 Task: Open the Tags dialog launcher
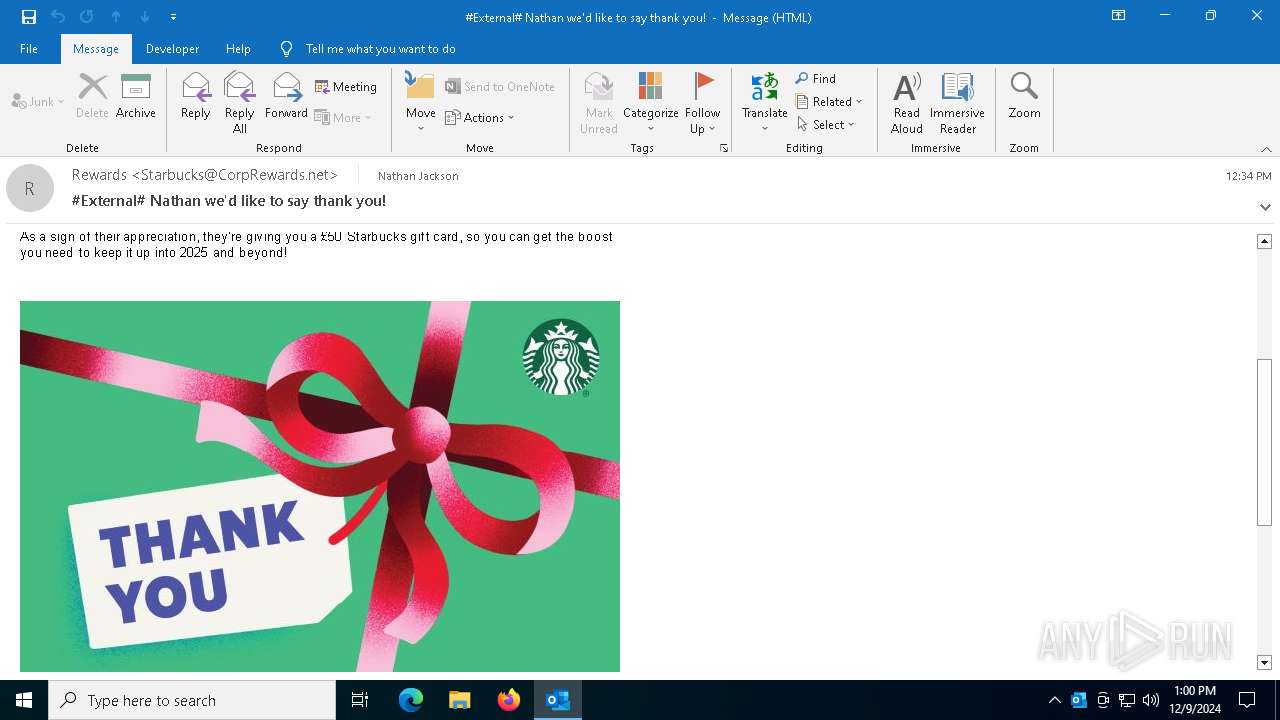pos(723,148)
